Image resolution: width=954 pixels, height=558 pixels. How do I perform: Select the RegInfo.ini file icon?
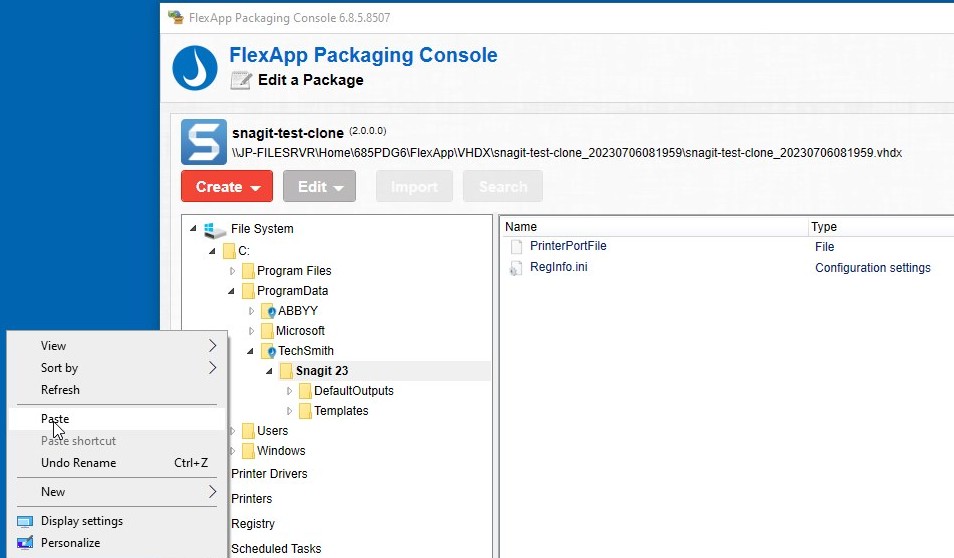516,268
